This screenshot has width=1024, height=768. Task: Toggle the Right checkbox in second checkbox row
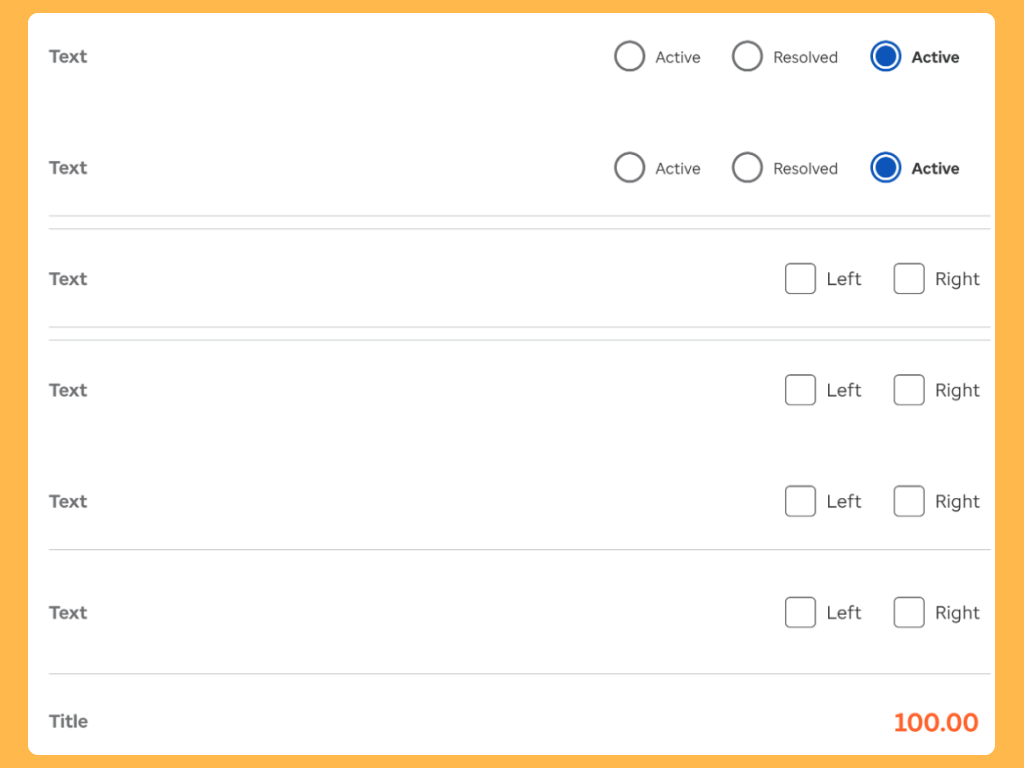[x=908, y=390]
